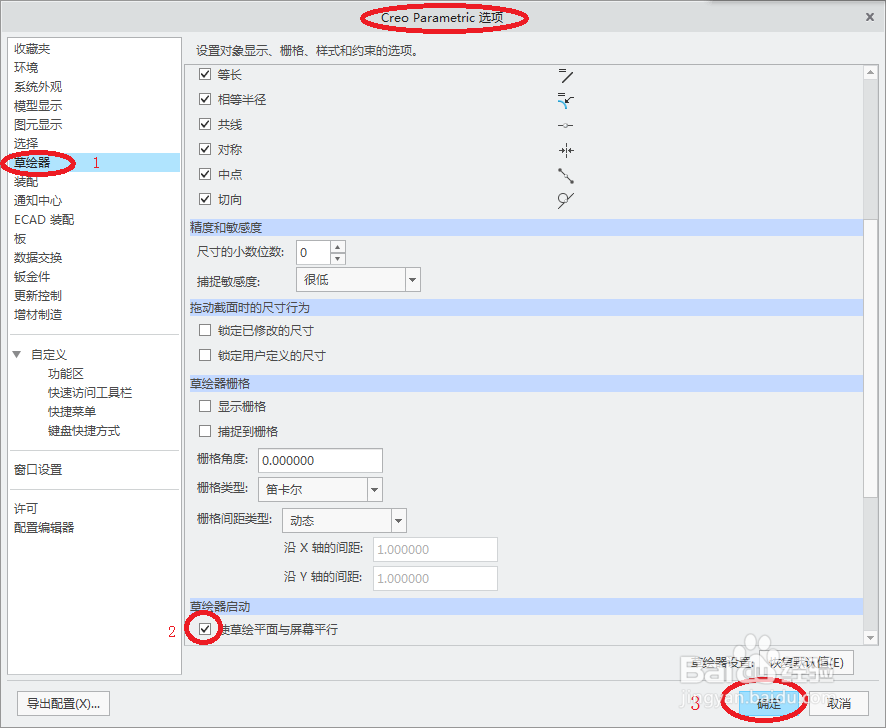Select 环境 in the left sidebar
This screenshot has width=886, height=728.
[26, 67]
